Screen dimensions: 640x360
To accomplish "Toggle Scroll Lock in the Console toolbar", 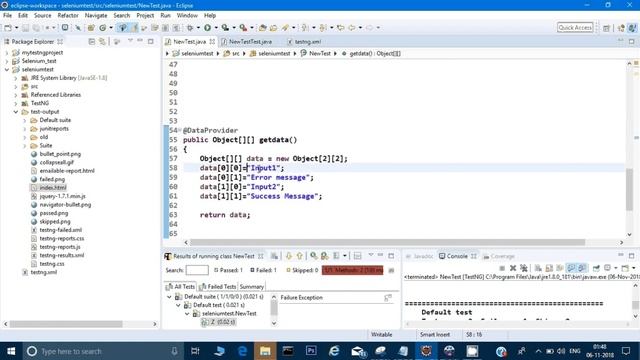I will pyautogui.click(x=549, y=268).
